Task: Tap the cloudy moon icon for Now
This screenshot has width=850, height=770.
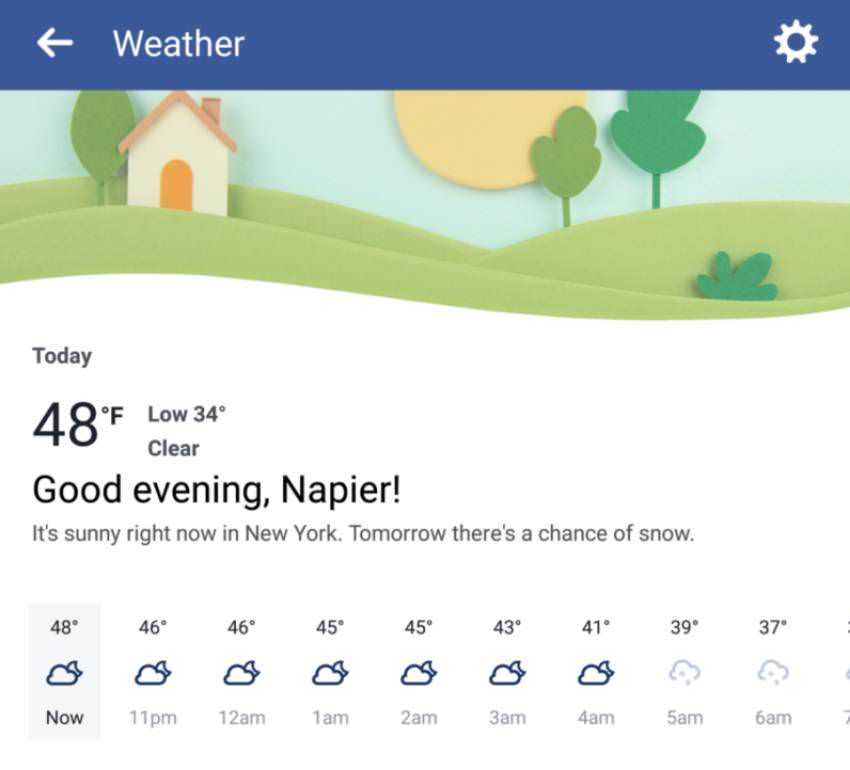Action: tap(64, 674)
